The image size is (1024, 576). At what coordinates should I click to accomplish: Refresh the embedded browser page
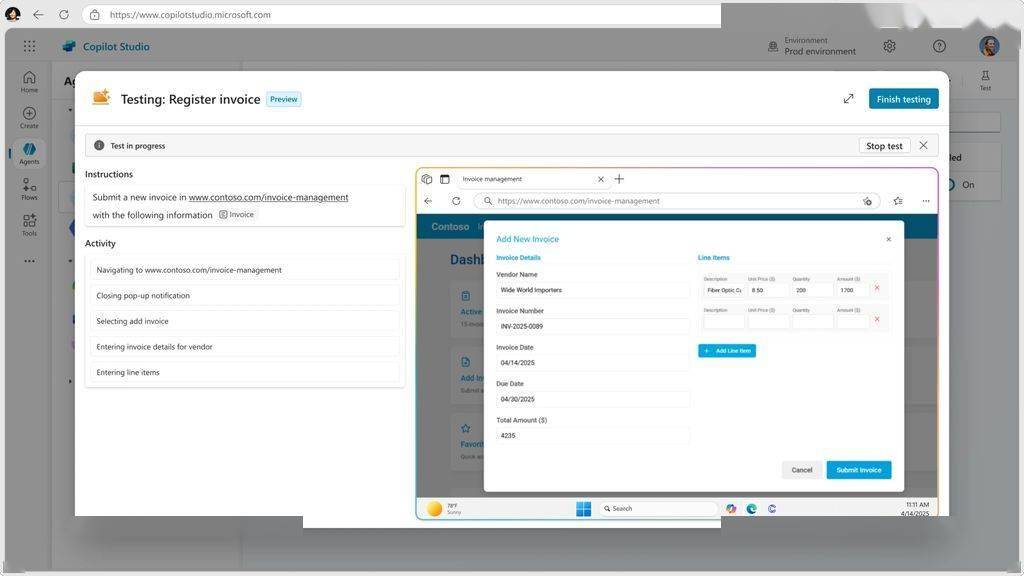[x=456, y=201]
